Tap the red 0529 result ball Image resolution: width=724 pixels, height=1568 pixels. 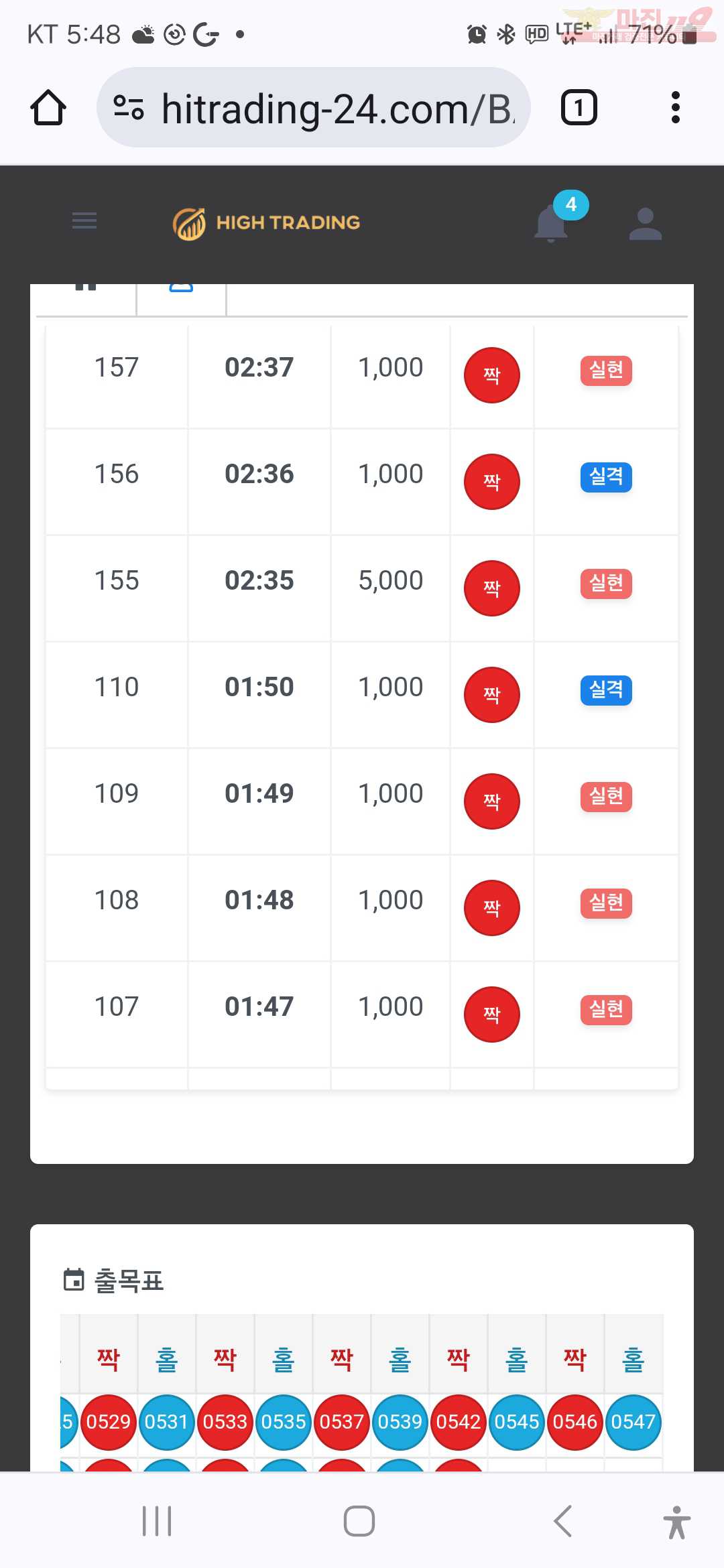(109, 1422)
